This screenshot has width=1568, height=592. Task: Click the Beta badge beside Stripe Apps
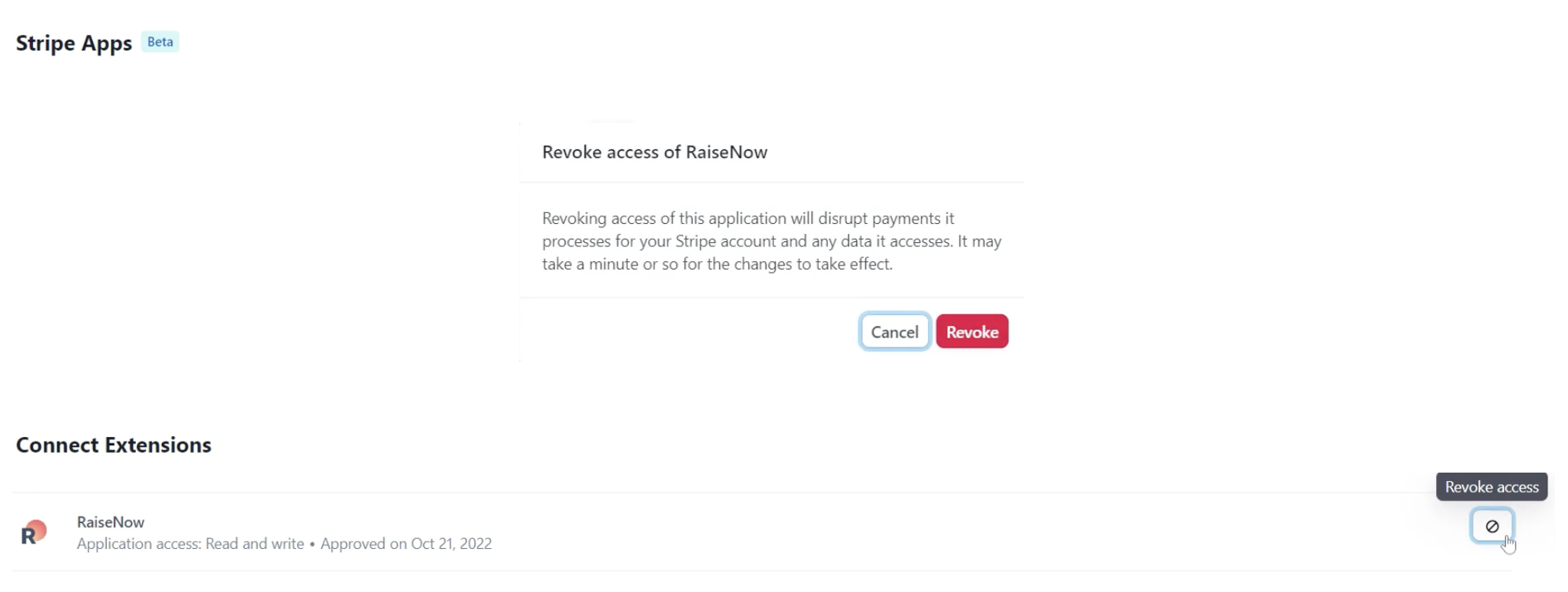(x=160, y=41)
